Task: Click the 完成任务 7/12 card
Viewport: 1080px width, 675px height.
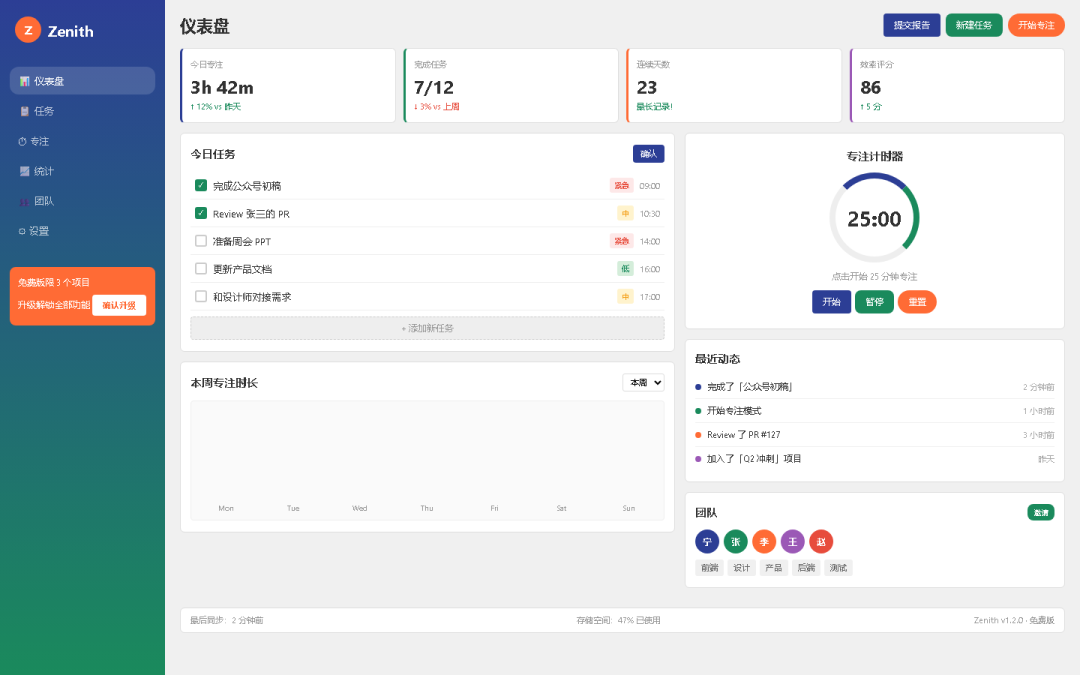Action: [x=511, y=85]
